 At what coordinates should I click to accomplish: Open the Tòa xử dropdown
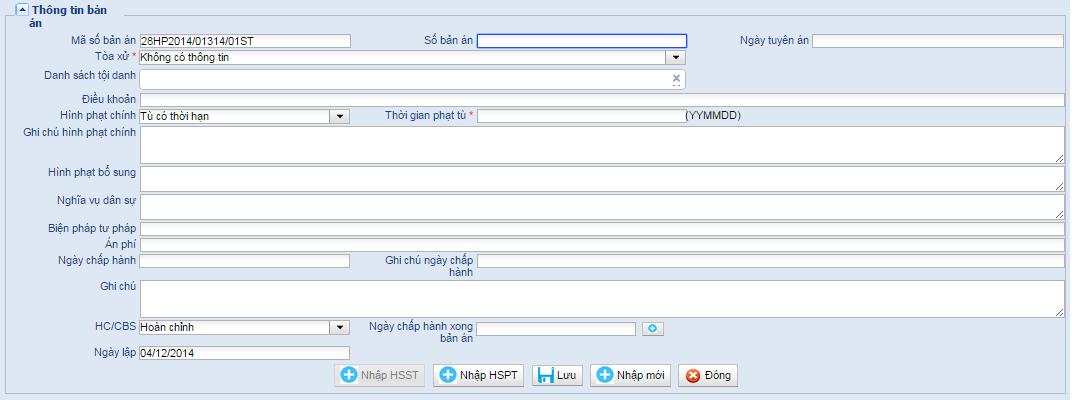point(677,58)
